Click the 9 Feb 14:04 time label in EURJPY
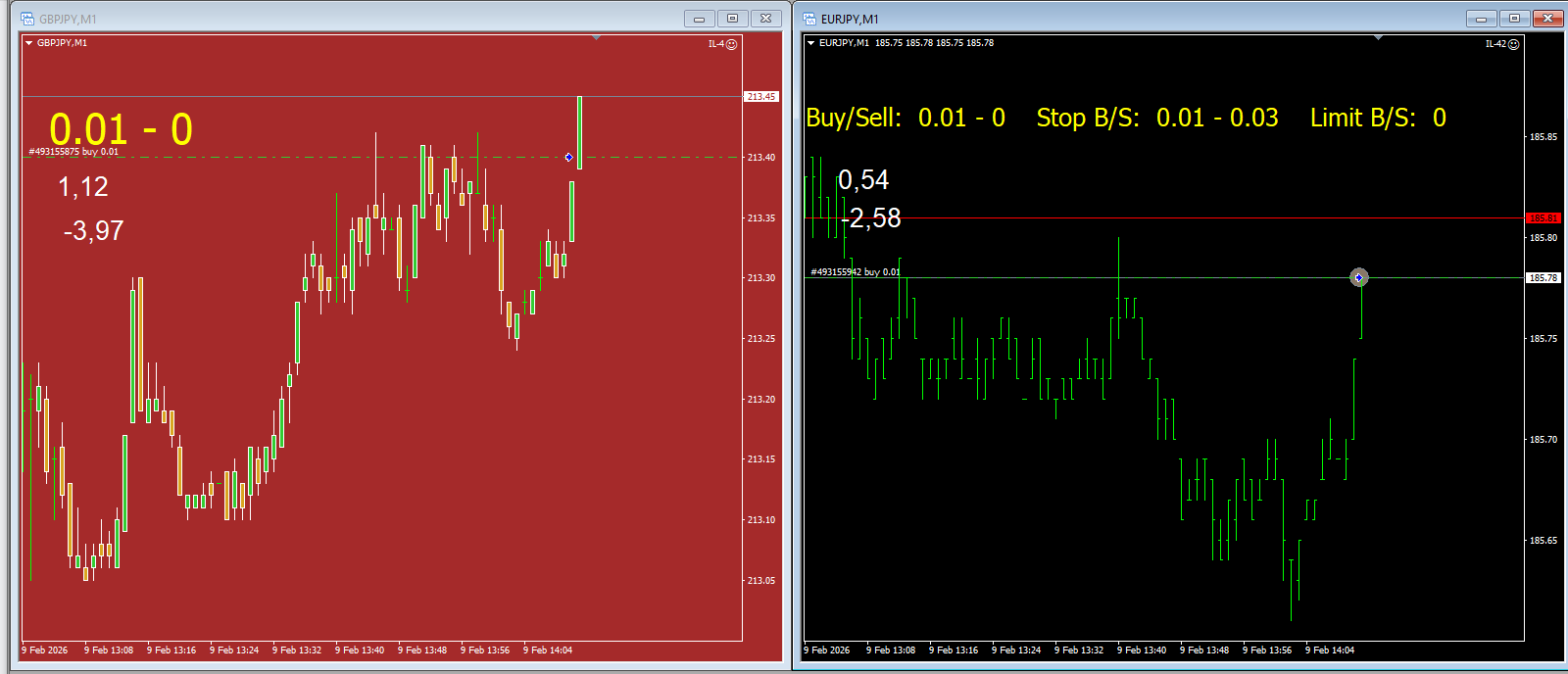Image resolution: width=1568 pixels, height=674 pixels. tap(1330, 650)
